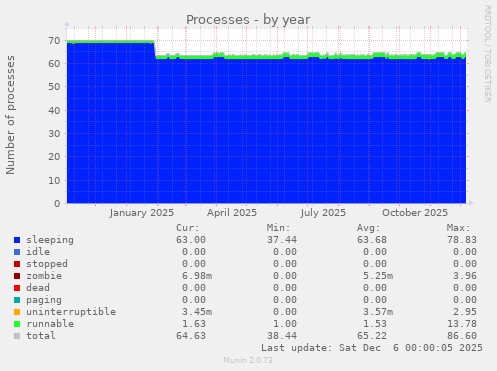Click the stopped legend color swatch
This screenshot has height=371, width=497.
tap(17, 264)
